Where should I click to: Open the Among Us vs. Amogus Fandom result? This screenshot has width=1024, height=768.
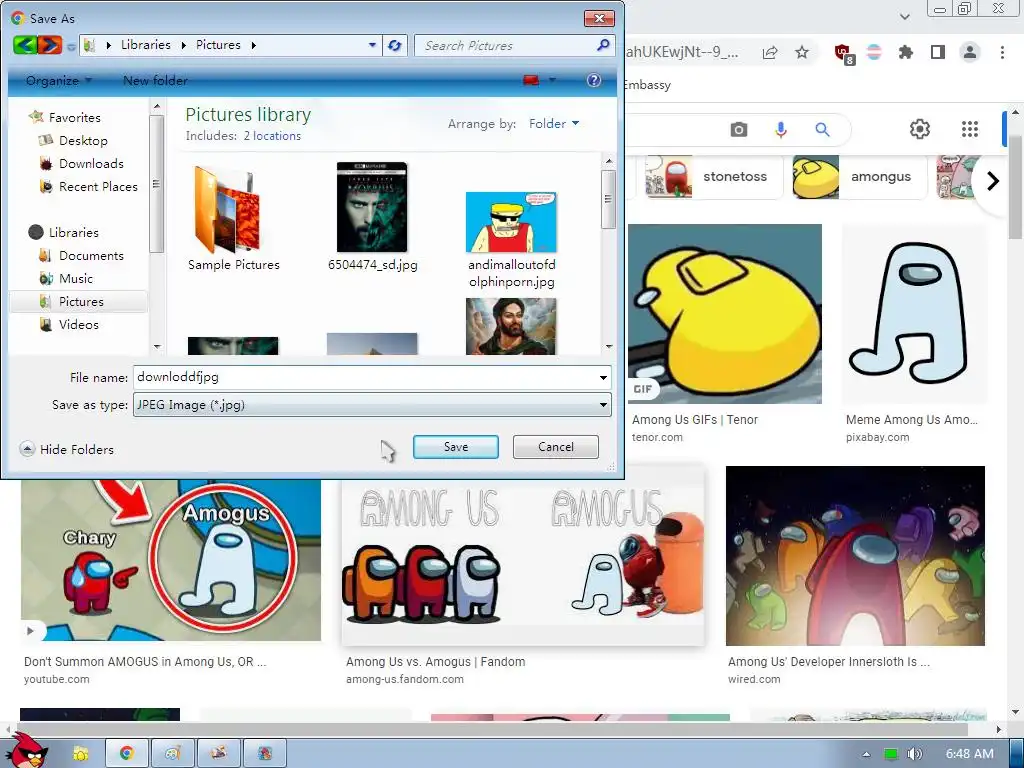tap(522, 555)
